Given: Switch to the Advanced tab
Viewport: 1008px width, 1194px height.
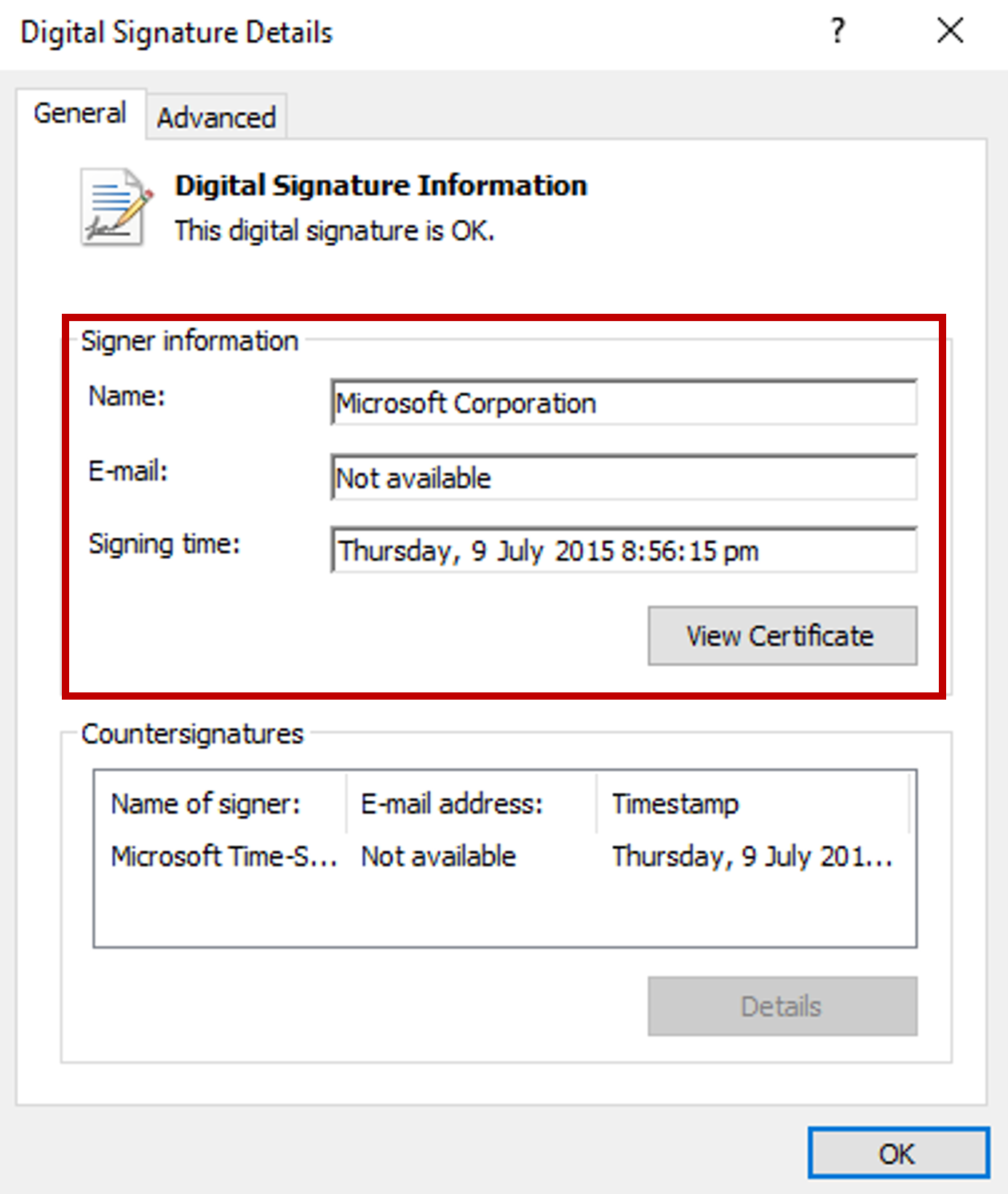Looking at the screenshot, I should (216, 117).
